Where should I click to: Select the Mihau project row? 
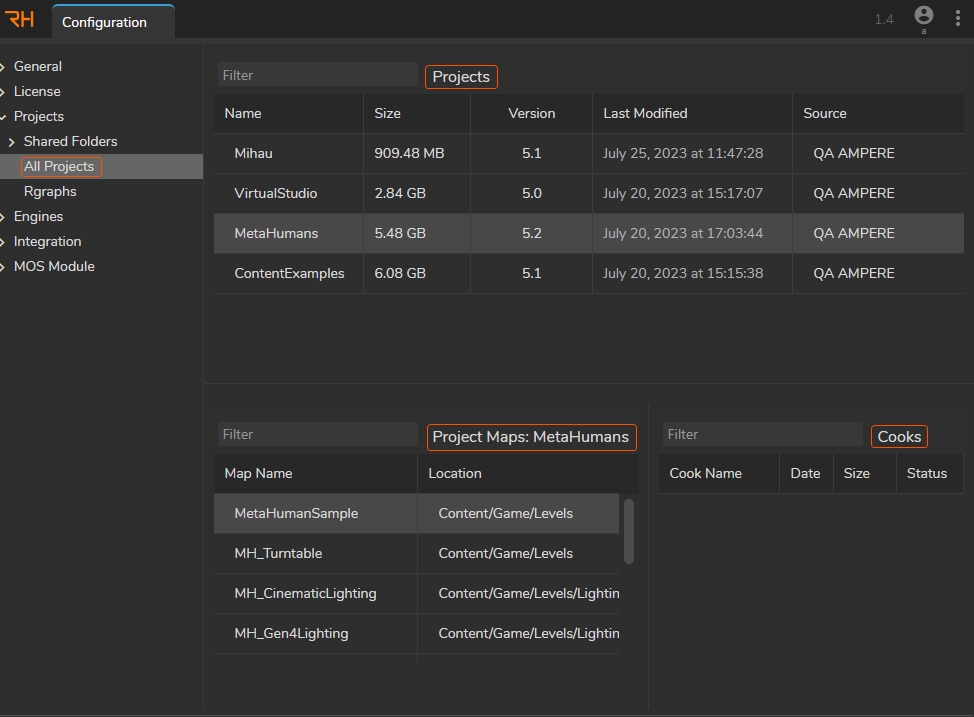[253, 153]
